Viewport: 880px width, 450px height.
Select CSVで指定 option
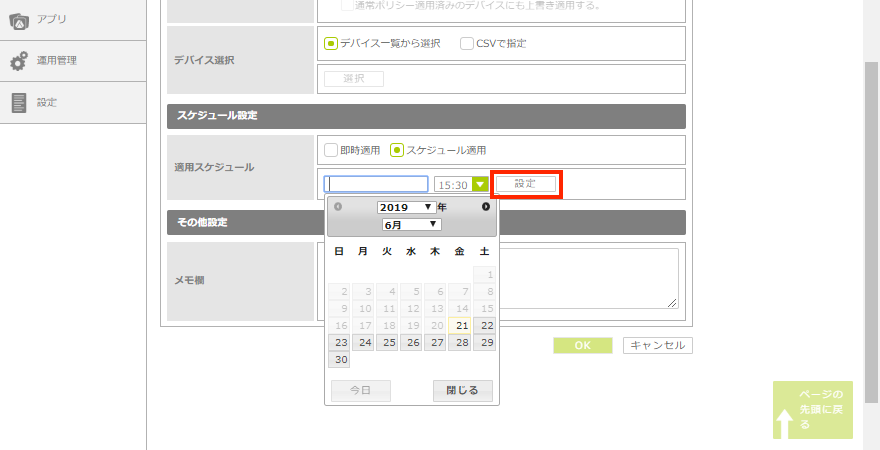[x=467, y=43]
